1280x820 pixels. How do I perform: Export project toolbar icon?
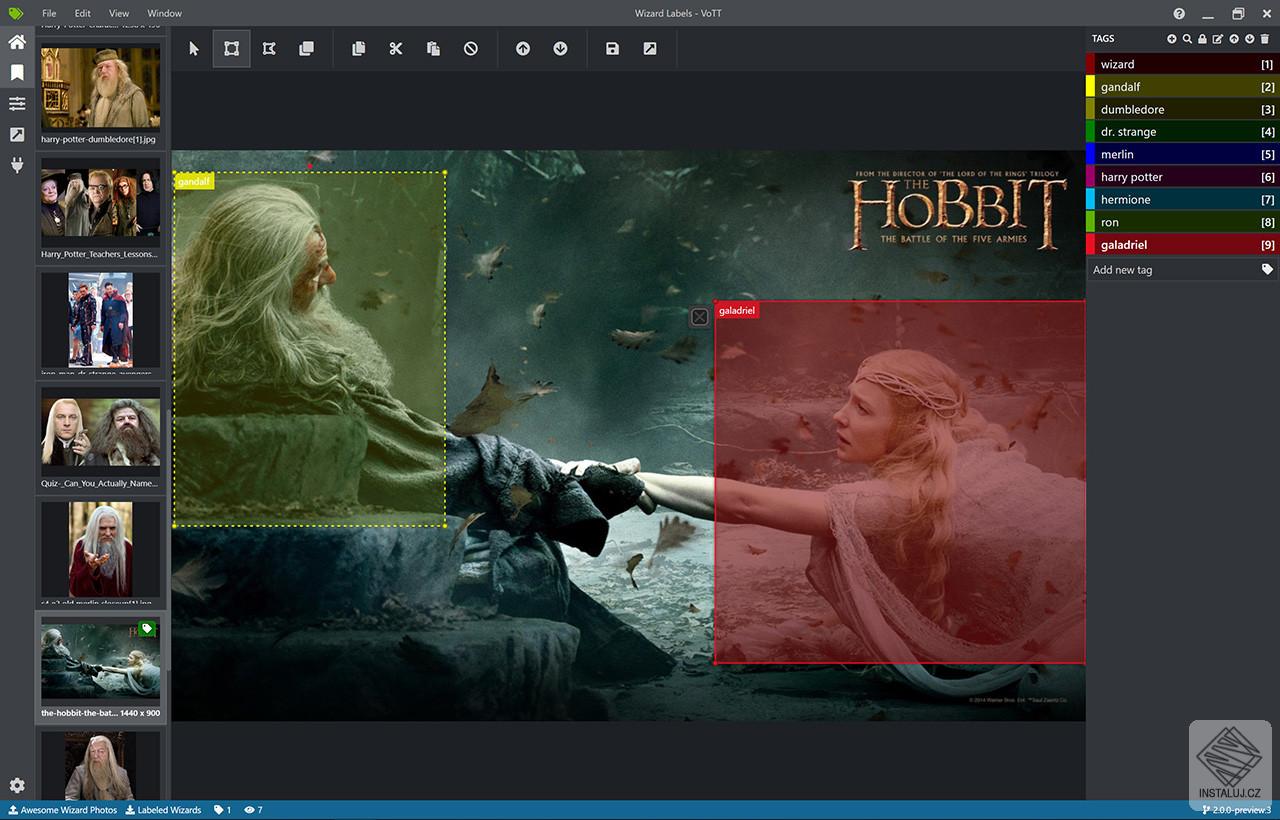pos(650,48)
